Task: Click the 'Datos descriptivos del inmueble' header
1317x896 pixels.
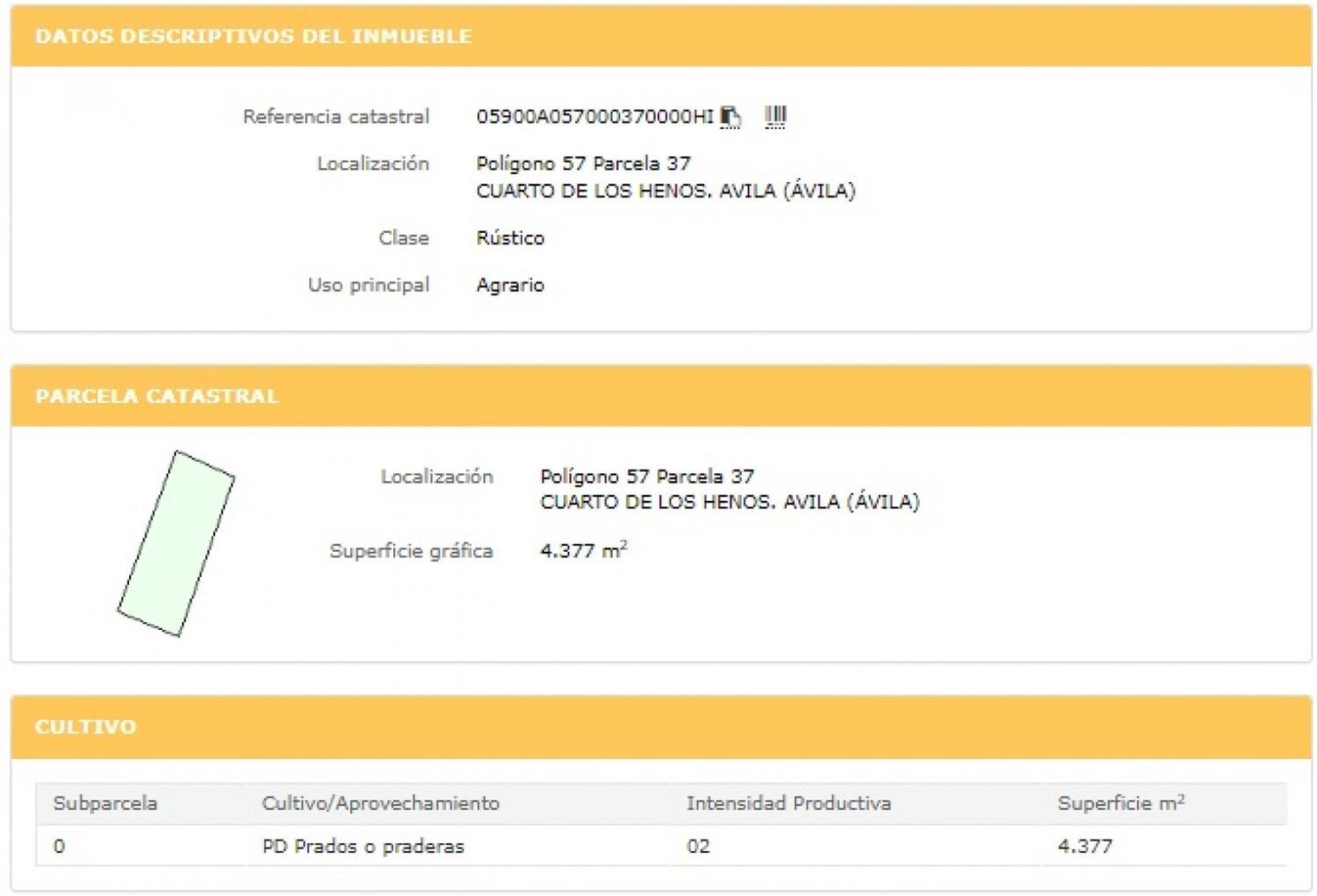Action: pyautogui.click(x=253, y=37)
